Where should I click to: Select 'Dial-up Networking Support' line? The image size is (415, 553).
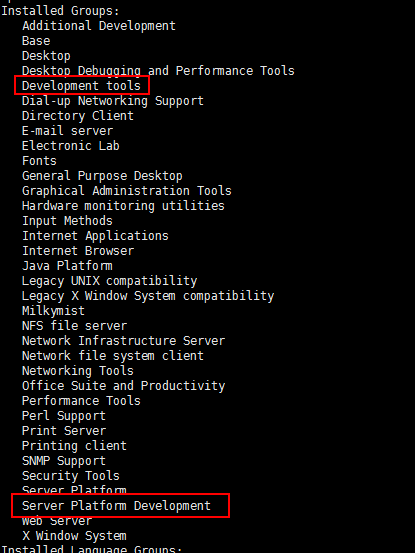[113, 101]
